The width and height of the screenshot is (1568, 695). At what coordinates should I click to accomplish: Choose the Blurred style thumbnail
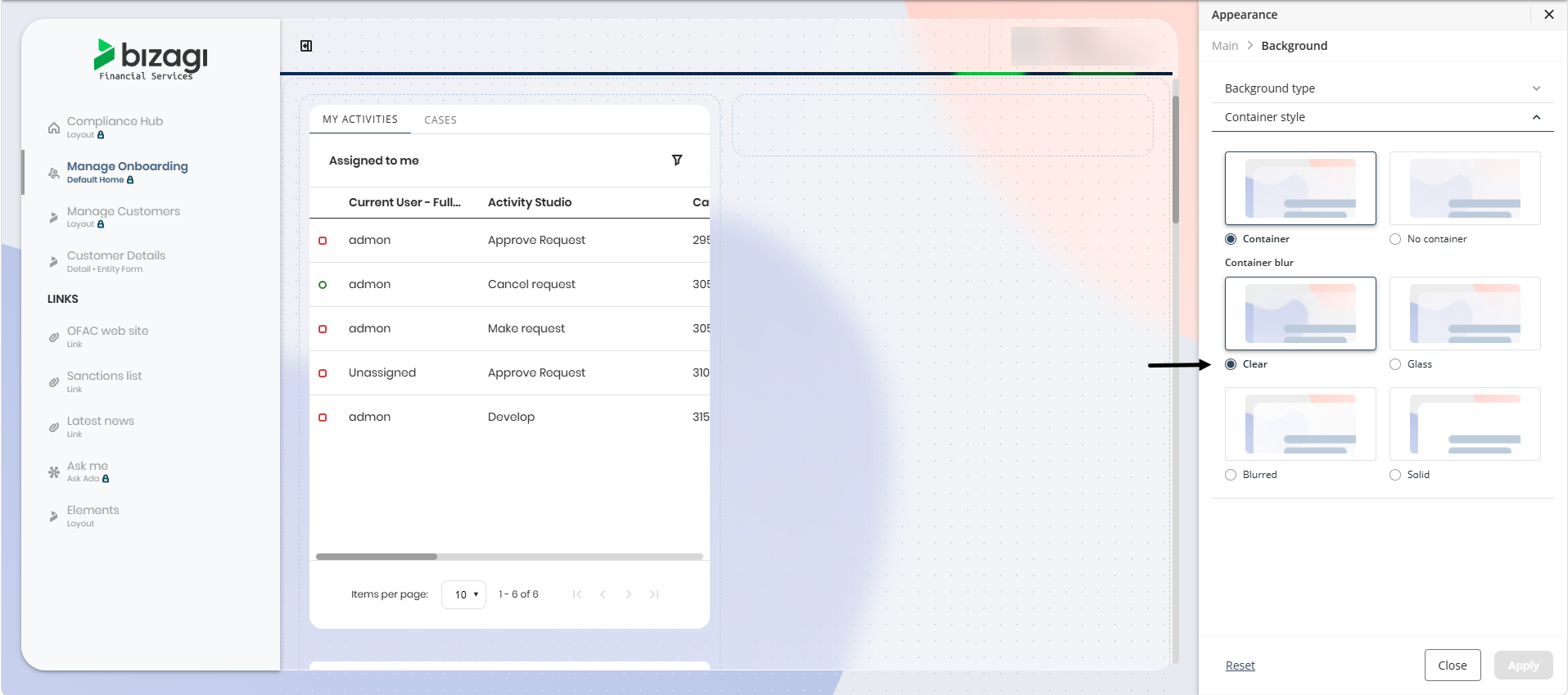[1300, 424]
